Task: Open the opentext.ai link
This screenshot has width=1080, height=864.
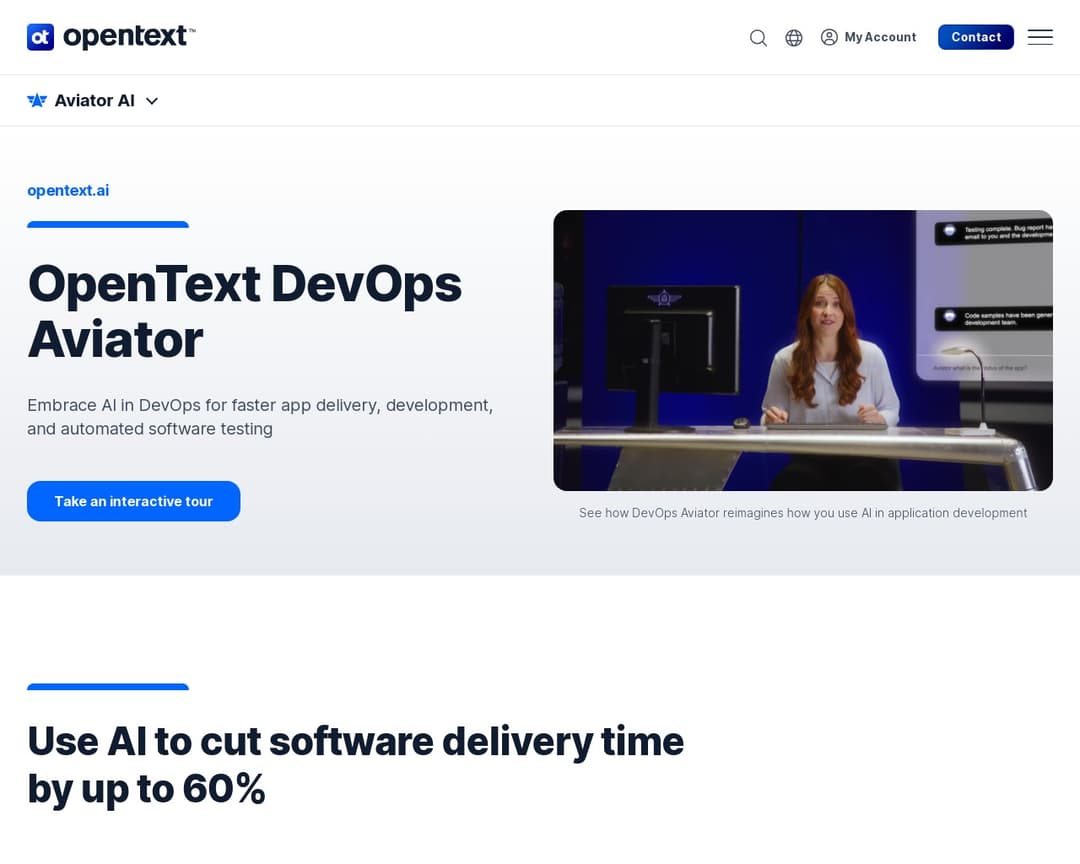Action: pyautogui.click(x=68, y=190)
